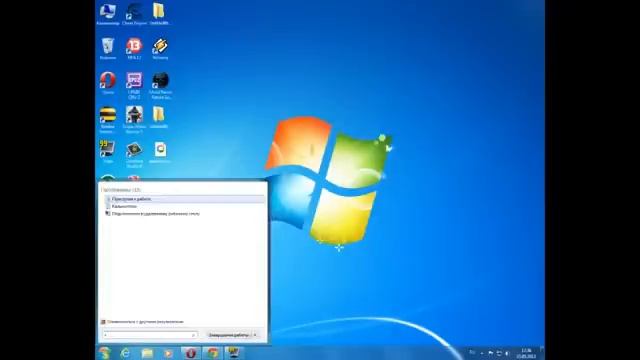This screenshot has height=360, width=640.
Task: Open the white document icon with orange circle
Action: pyautogui.click(x=160, y=152)
